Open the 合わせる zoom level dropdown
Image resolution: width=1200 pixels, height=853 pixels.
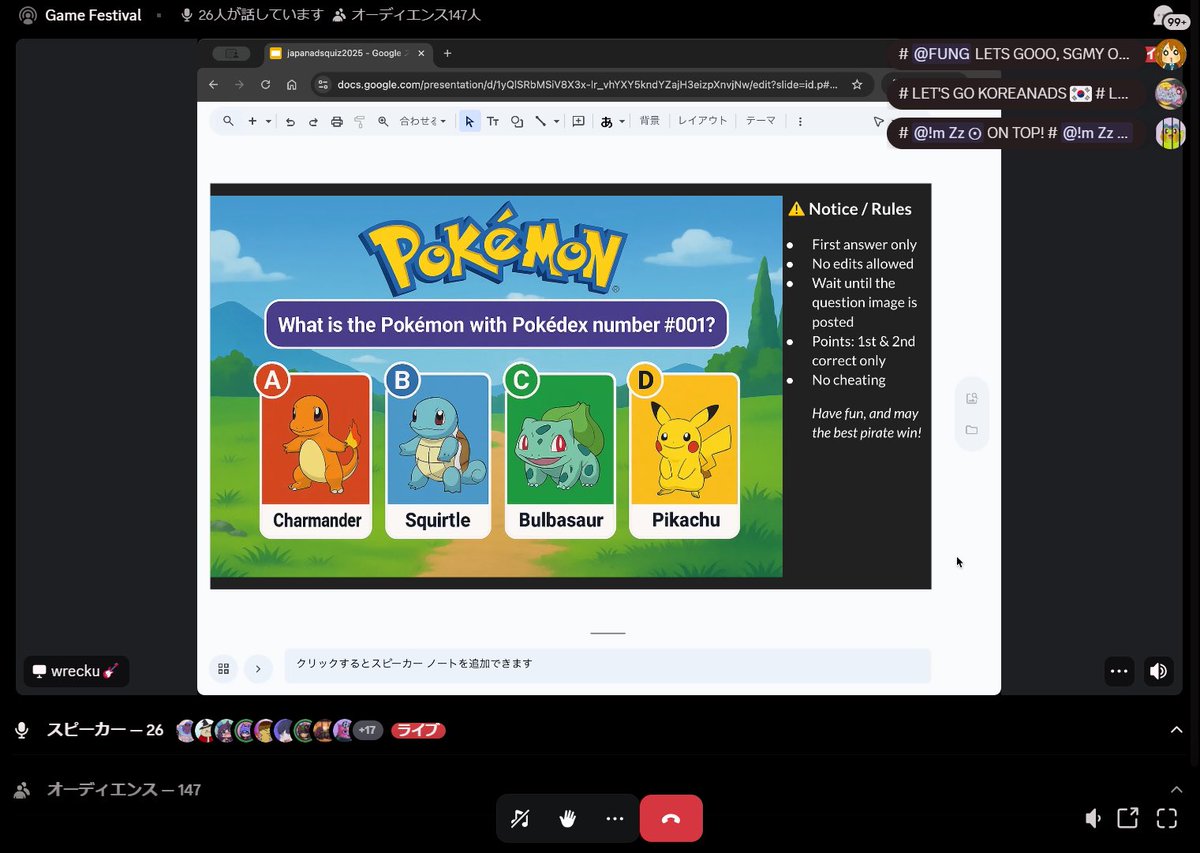tap(423, 121)
